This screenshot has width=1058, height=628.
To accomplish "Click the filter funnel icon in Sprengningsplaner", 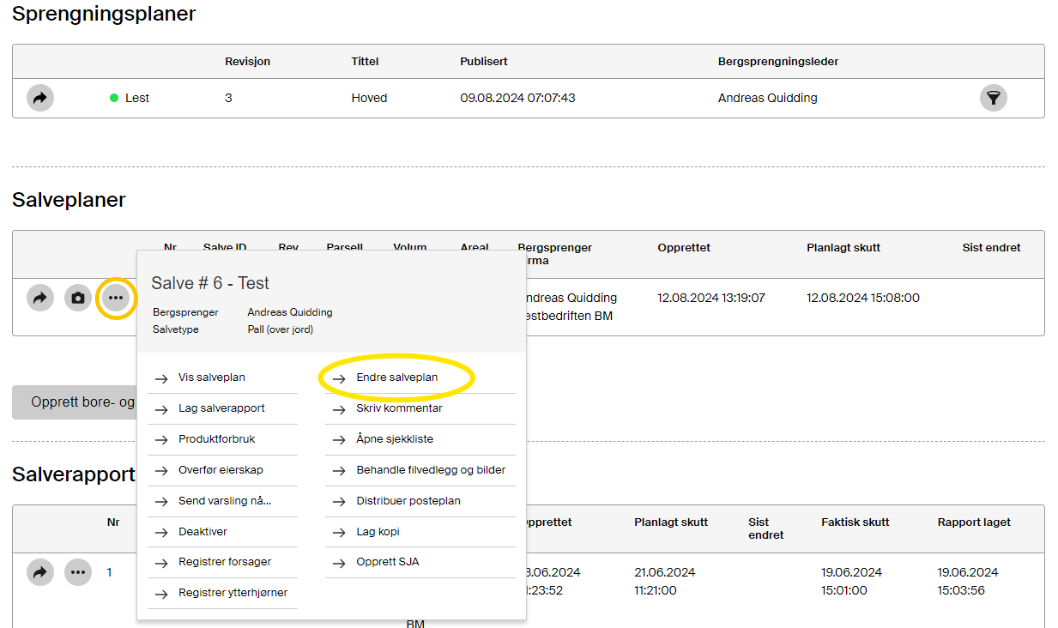I will (x=993, y=98).
